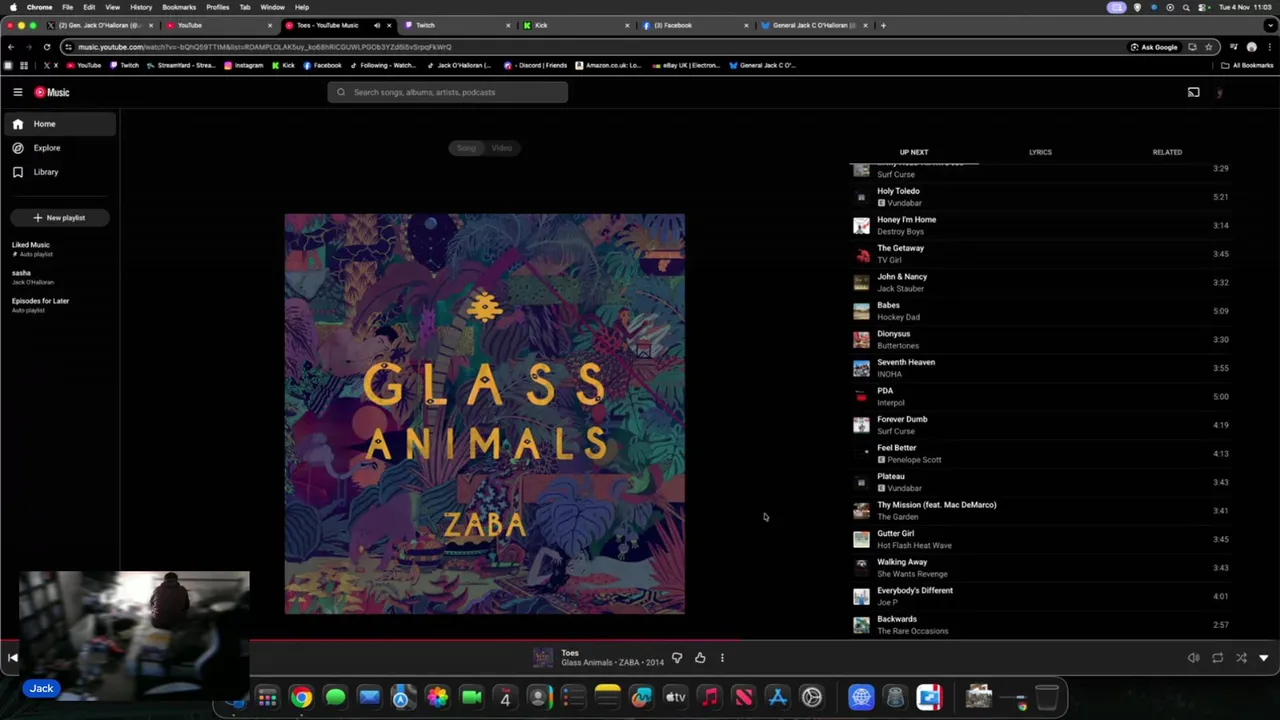
Task: Open Instagram bookmark
Action: 243,65
